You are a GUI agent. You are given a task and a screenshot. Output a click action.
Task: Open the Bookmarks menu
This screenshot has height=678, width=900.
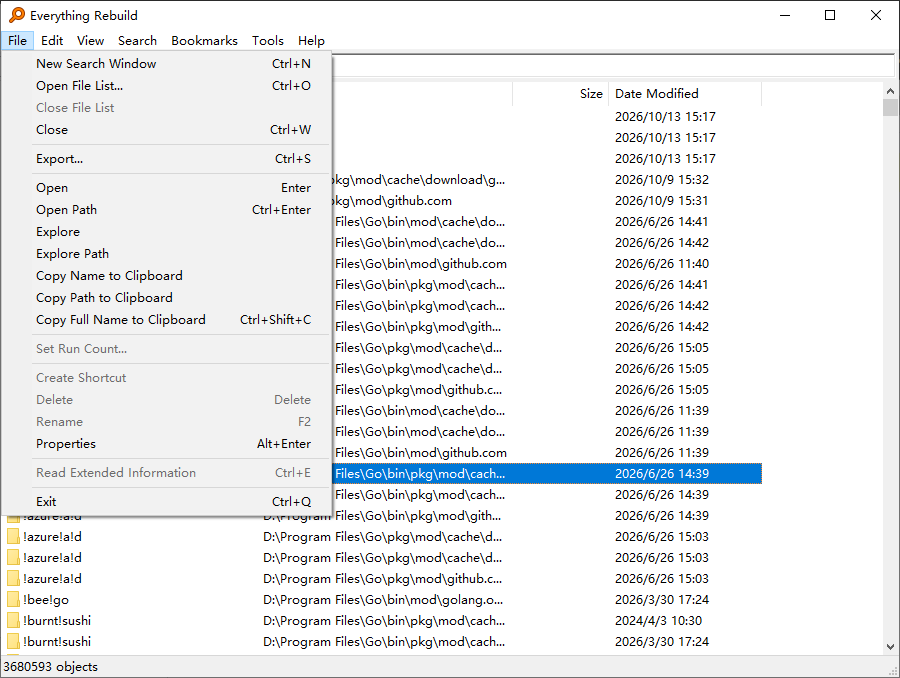(204, 41)
